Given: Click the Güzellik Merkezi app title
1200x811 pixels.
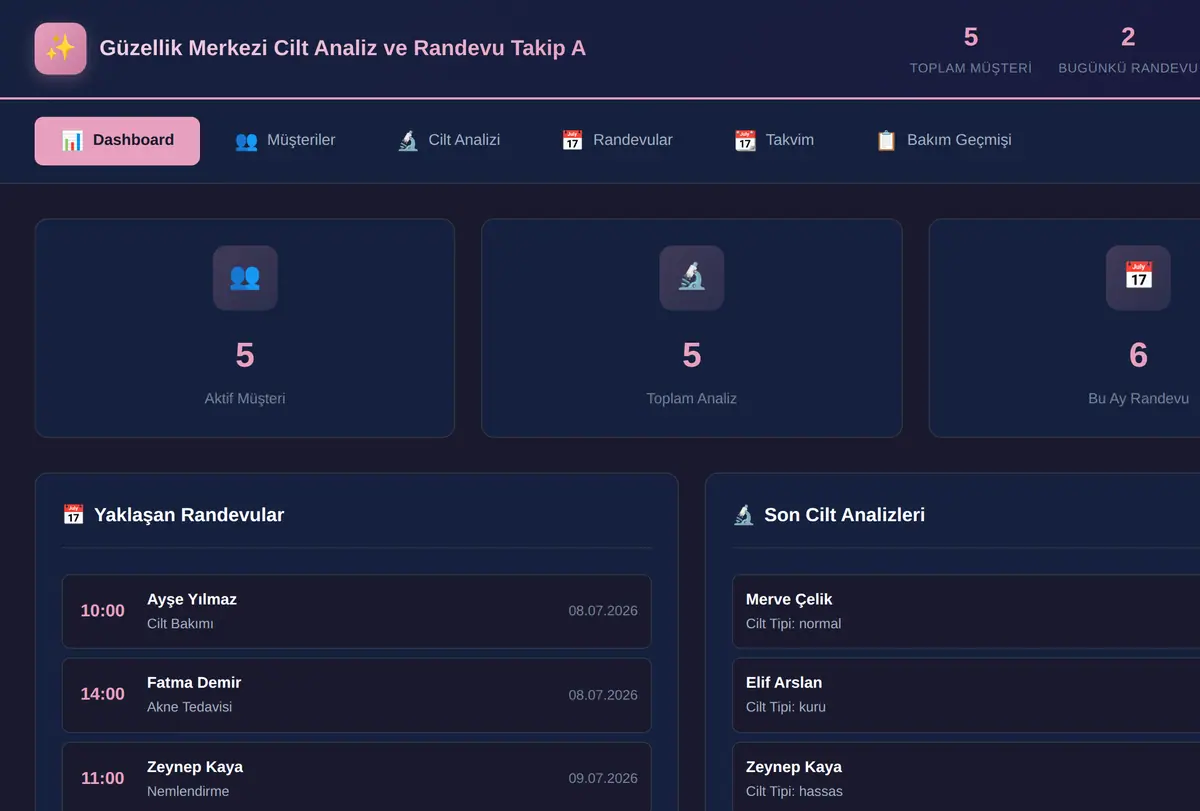Looking at the screenshot, I should pos(343,48).
